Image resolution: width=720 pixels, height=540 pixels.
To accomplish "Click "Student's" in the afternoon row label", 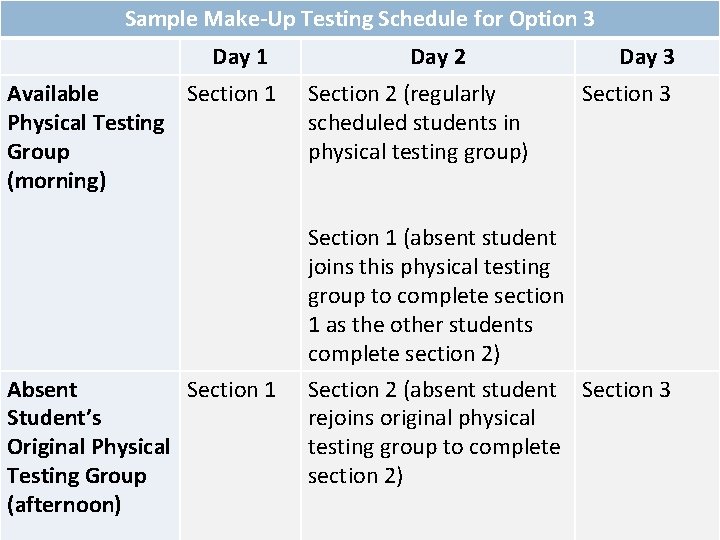I will [54, 418].
